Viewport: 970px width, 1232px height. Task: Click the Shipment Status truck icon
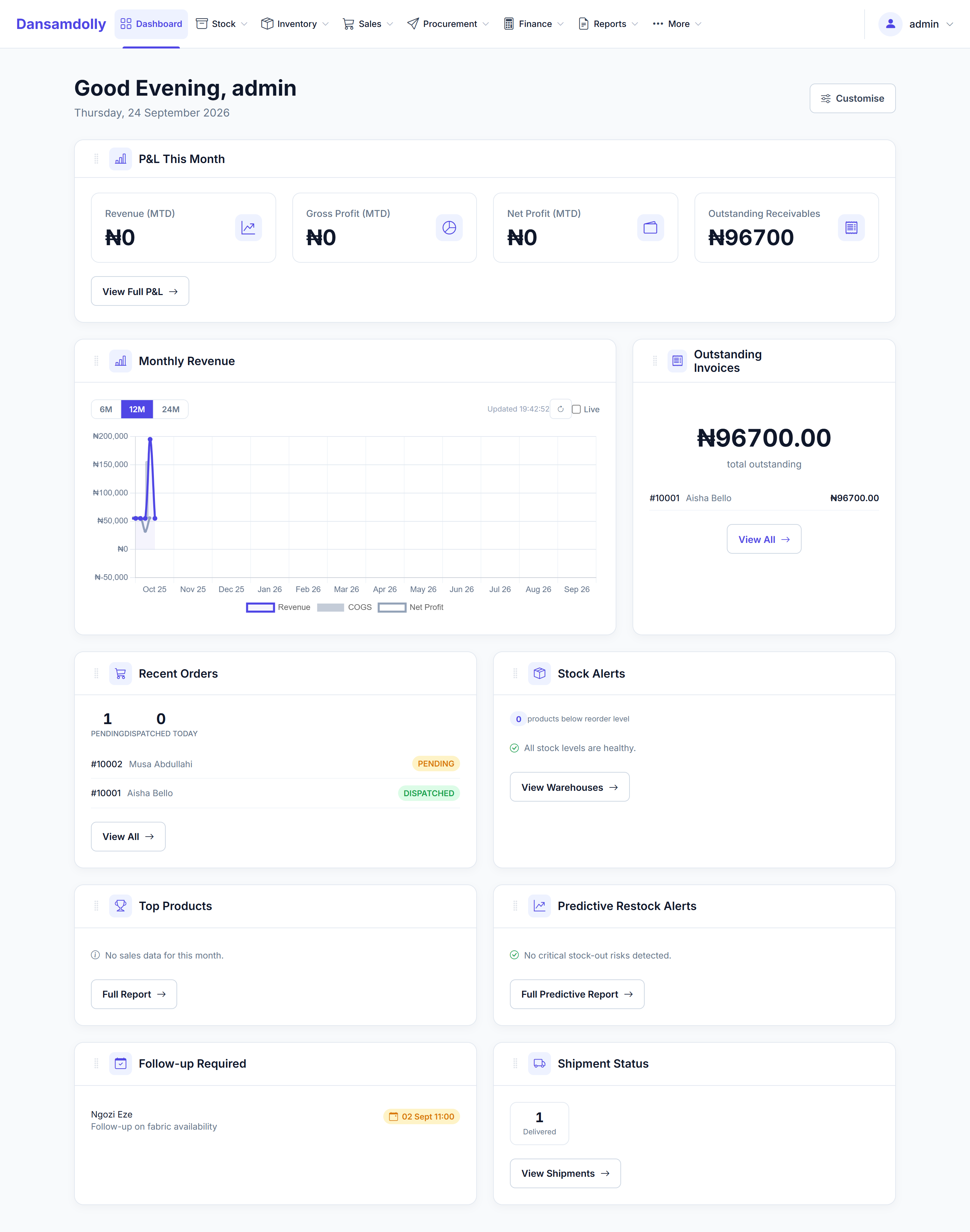click(540, 1063)
